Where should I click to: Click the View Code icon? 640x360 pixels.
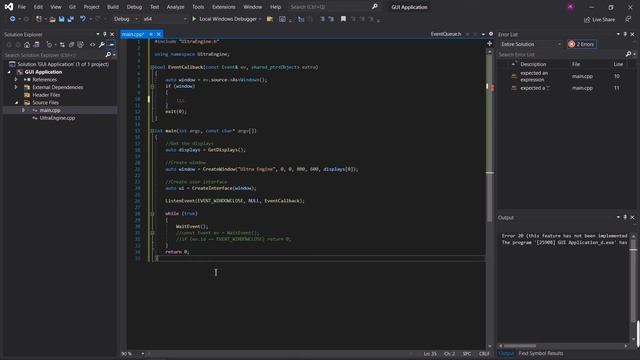(93, 45)
